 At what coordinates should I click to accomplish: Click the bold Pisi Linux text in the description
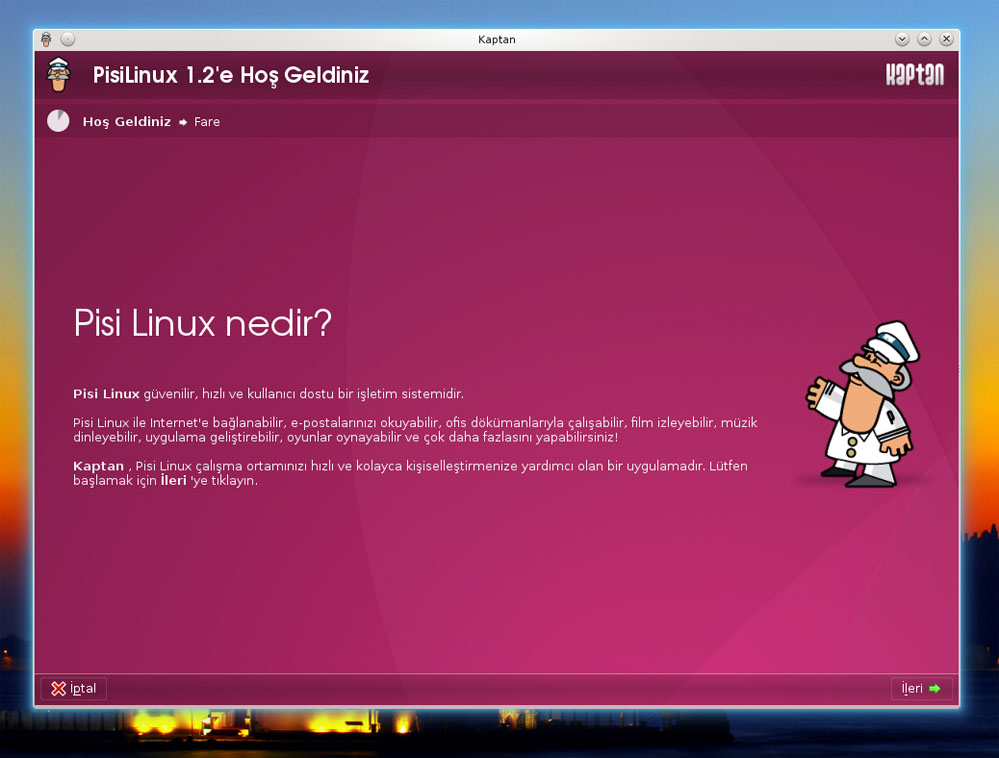click(x=105, y=393)
